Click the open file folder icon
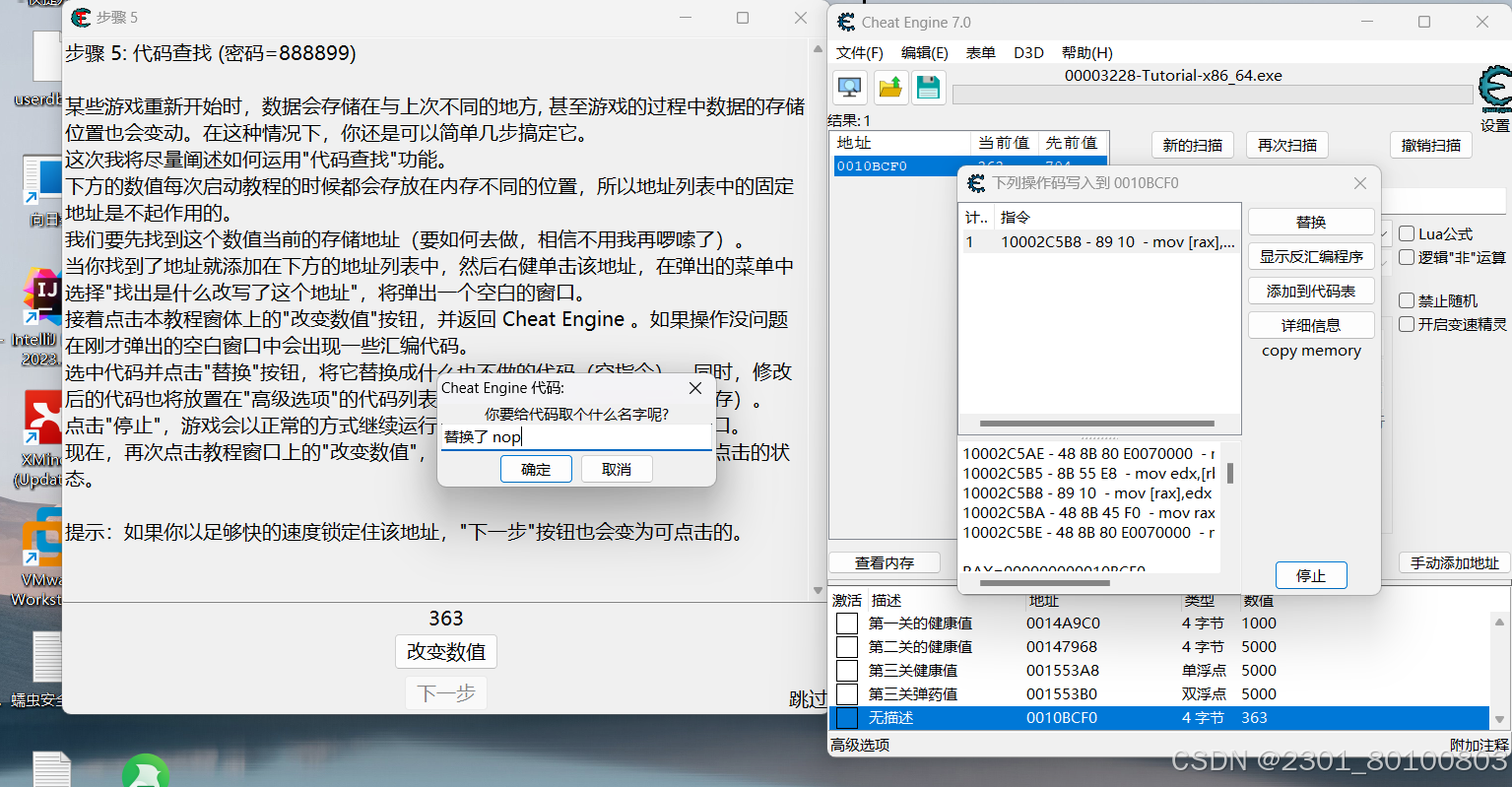 pyautogui.click(x=889, y=88)
